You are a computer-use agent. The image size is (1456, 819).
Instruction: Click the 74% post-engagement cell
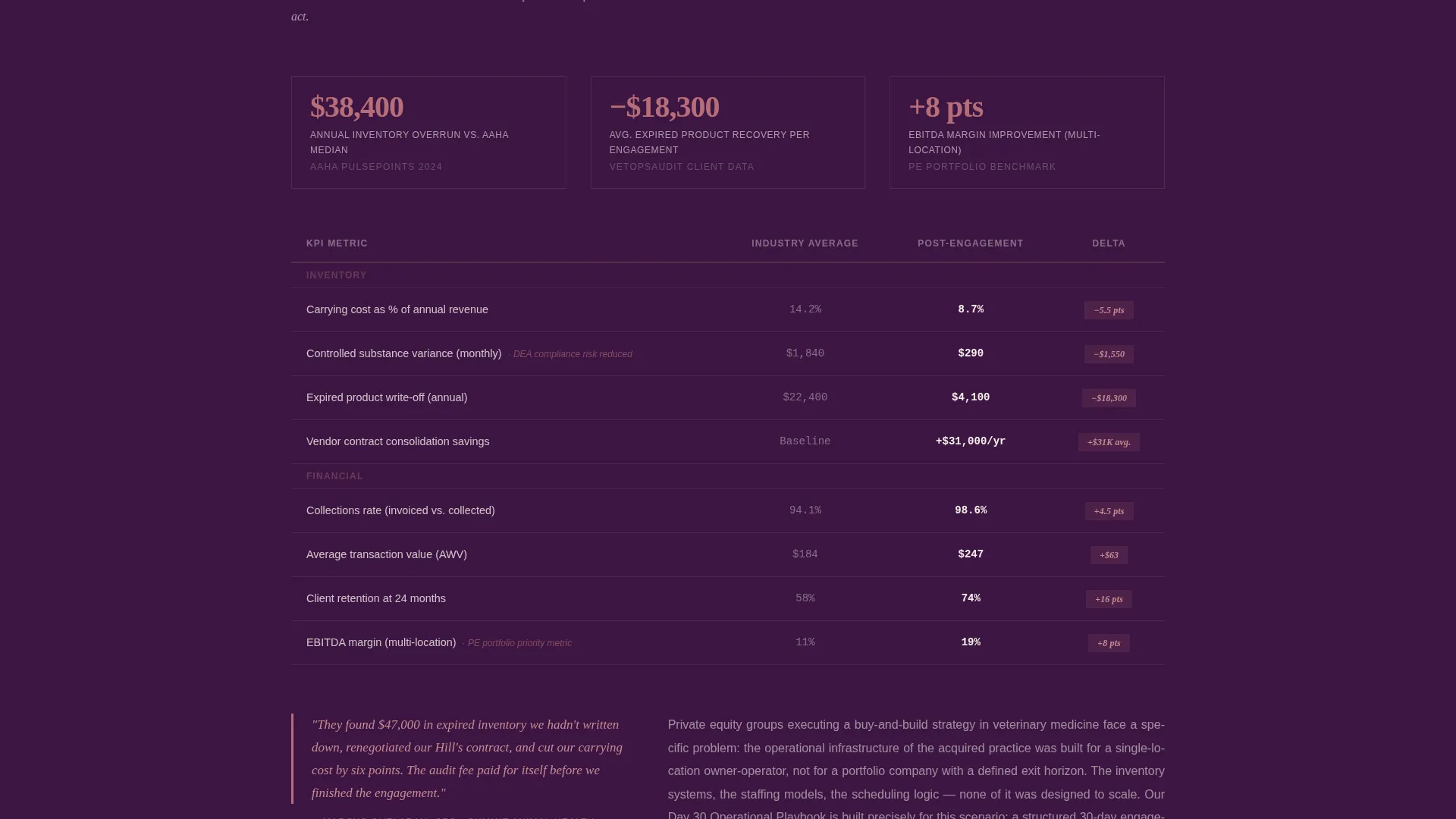[x=971, y=598]
